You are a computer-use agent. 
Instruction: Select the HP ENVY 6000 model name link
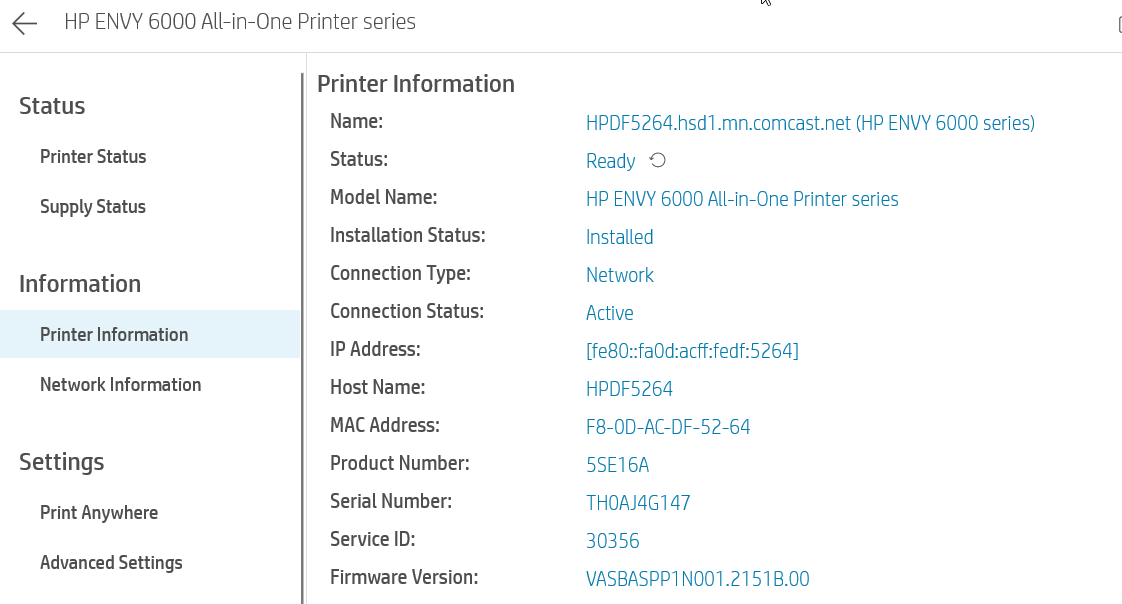742,199
